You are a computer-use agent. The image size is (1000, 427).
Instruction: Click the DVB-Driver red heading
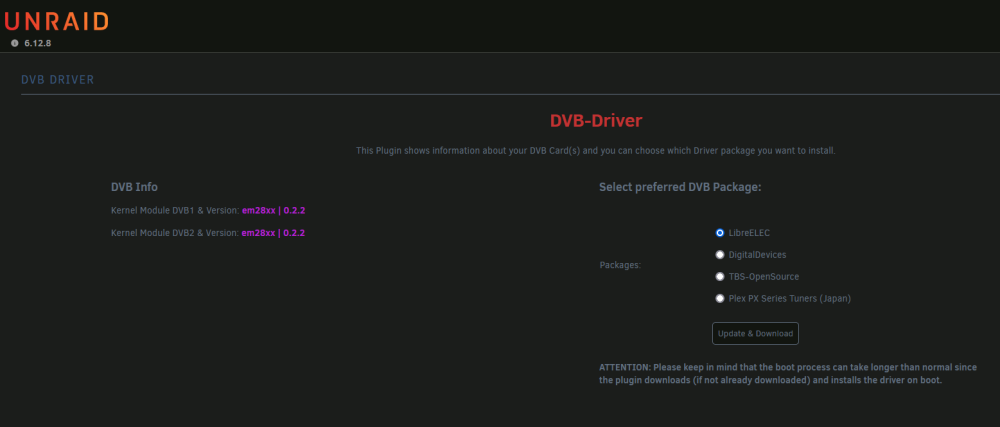(596, 120)
